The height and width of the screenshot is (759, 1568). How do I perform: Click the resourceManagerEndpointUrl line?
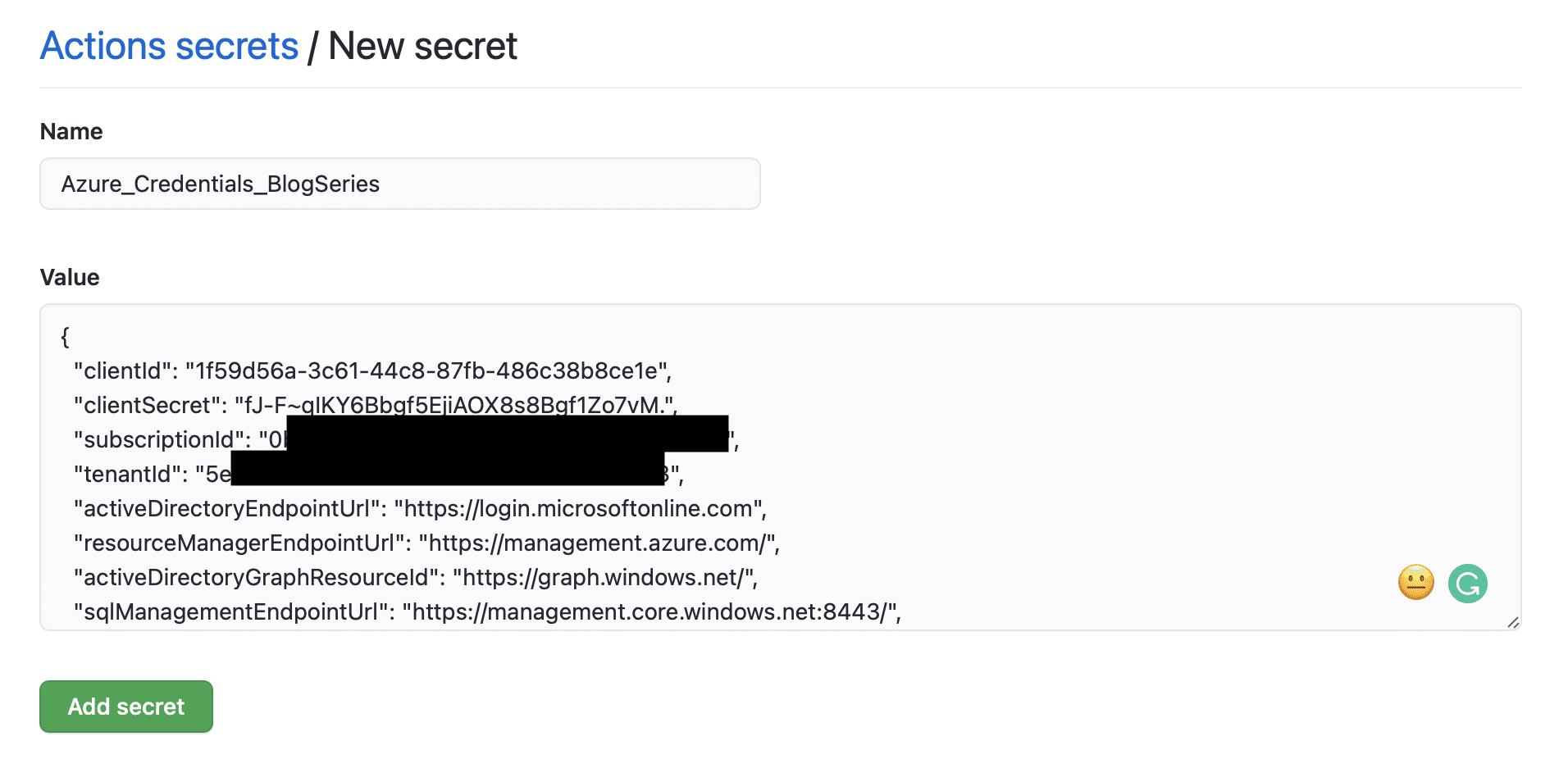click(x=426, y=543)
